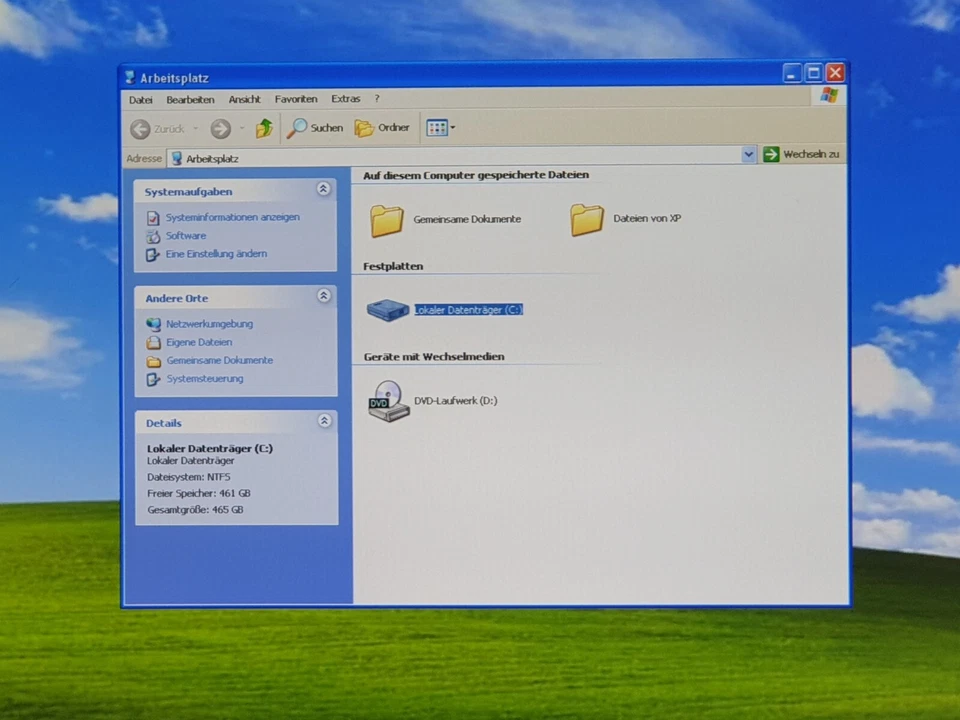The image size is (960, 720).
Task: Open the Extras menu
Action: coord(345,99)
